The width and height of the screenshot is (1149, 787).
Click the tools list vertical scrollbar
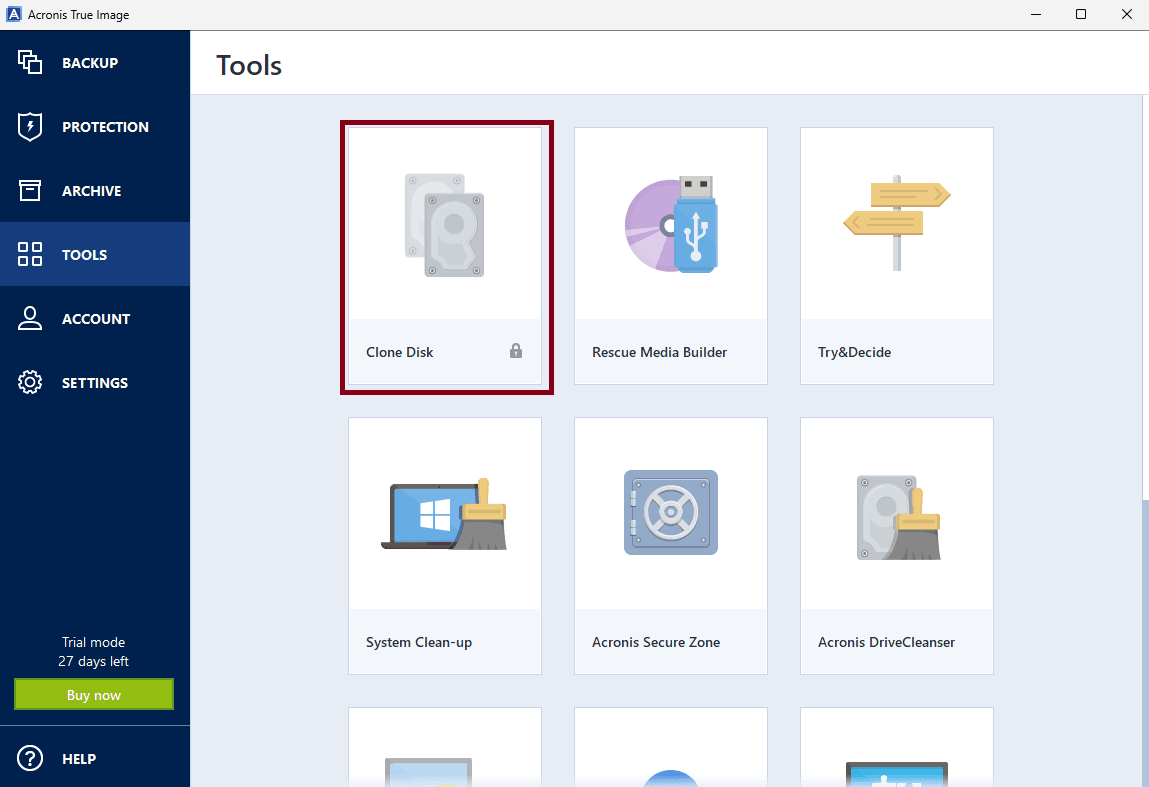[x=1145, y=440]
